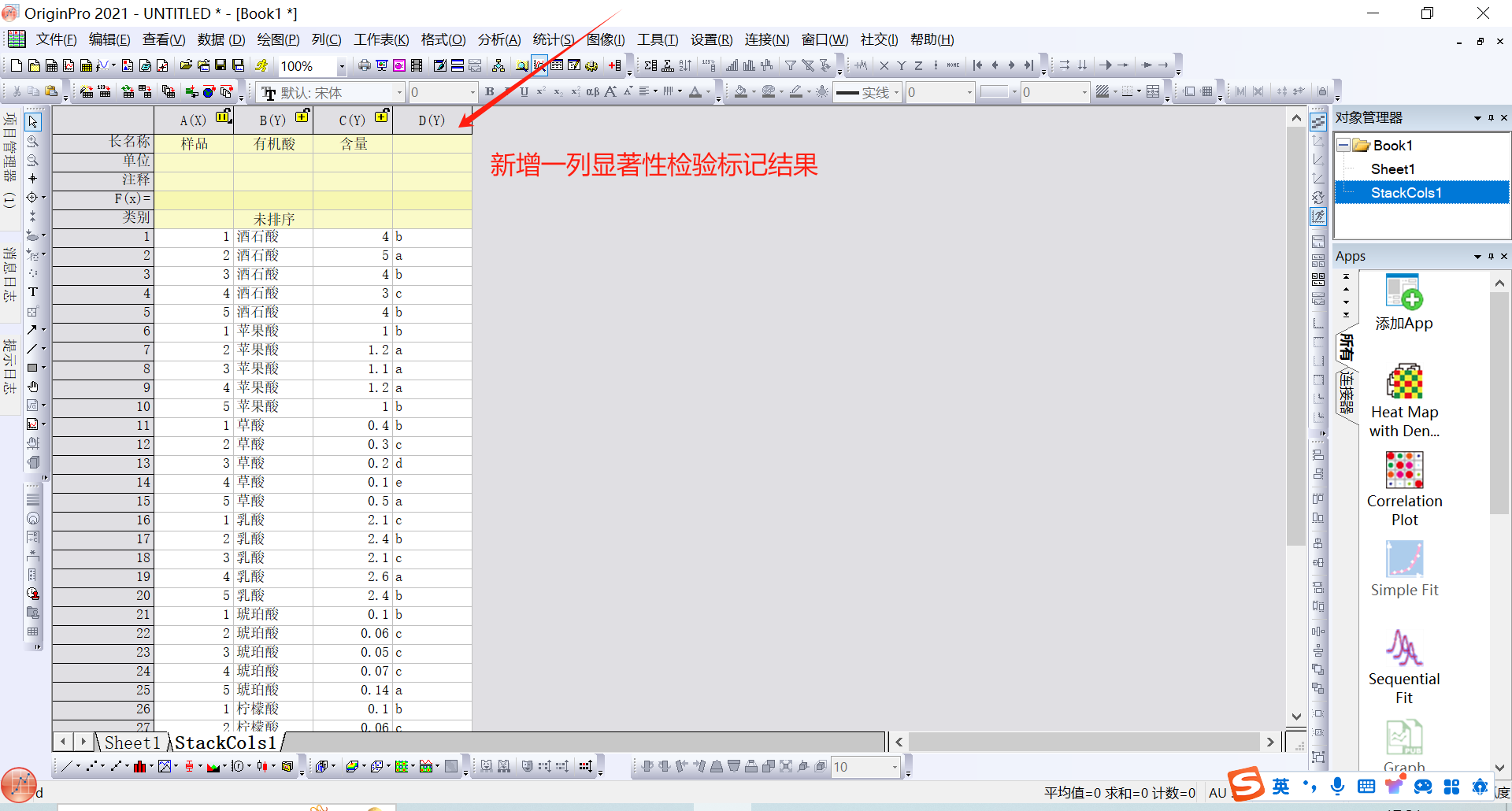The height and width of the screenshot is (811, 1512).
Task: Open the 分析(A) menu
Action: point(498,39)
